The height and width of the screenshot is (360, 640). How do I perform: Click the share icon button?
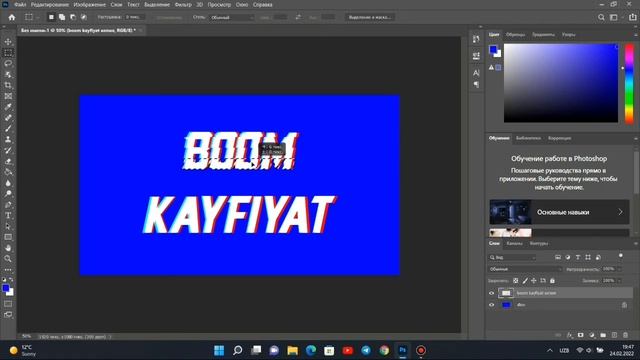coord(632,17)
